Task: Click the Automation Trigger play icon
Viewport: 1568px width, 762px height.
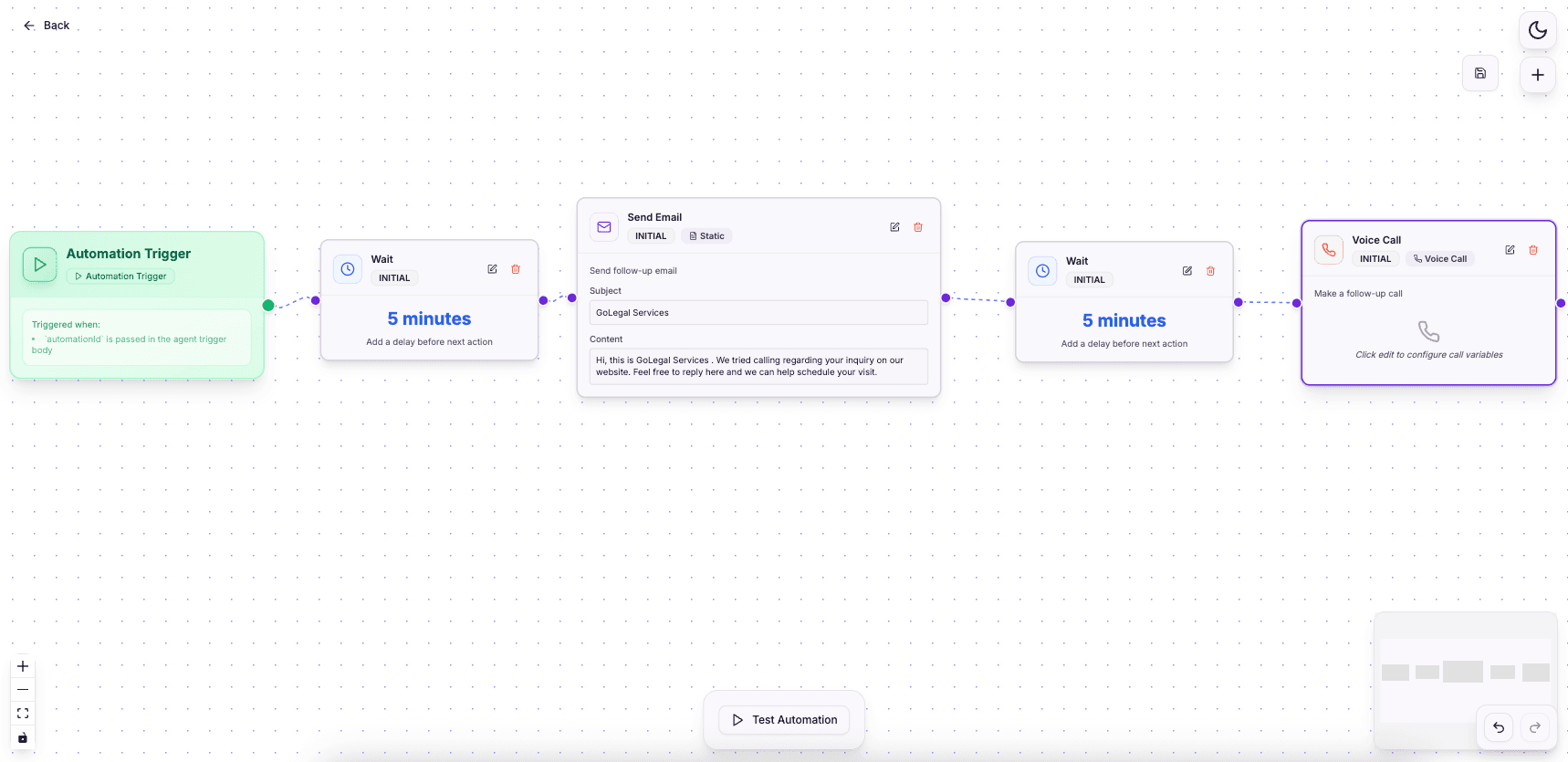Action: click(x=39, y=265)
